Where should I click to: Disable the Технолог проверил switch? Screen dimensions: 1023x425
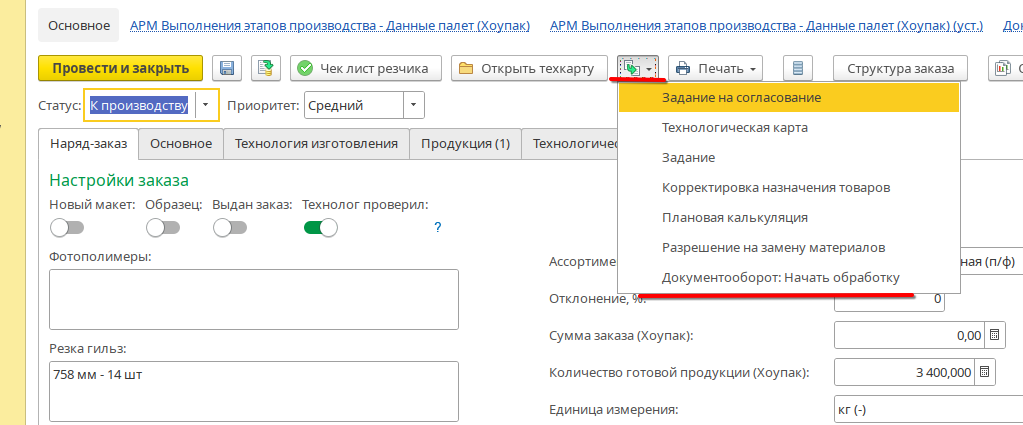[x=321, y=227]
